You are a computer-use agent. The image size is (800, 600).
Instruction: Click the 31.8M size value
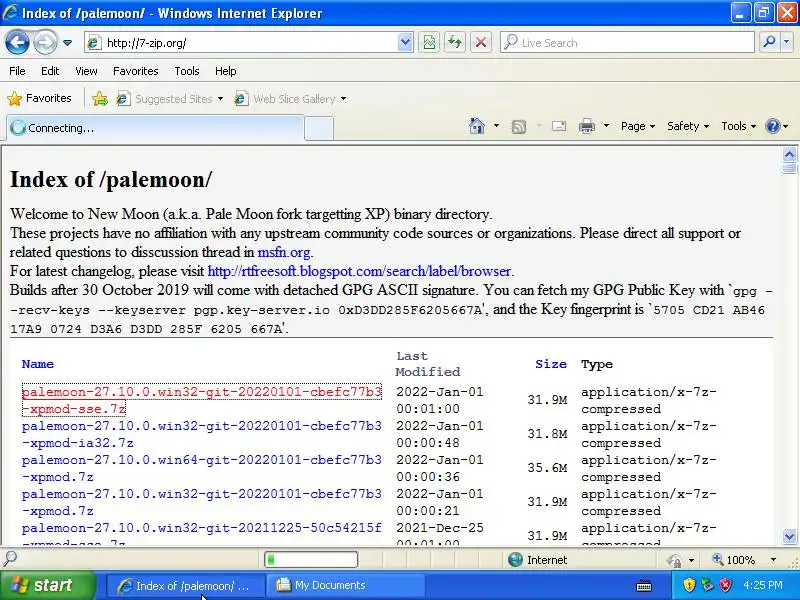click(547, 434)
